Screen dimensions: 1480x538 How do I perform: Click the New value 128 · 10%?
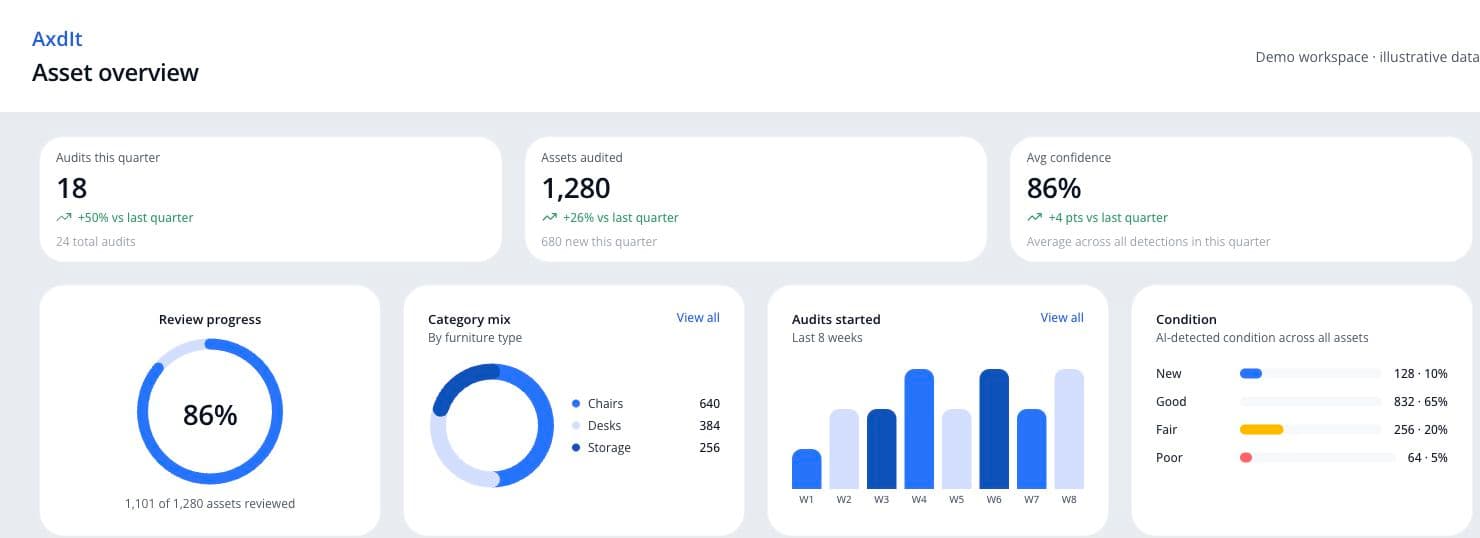pos(1421,373)
